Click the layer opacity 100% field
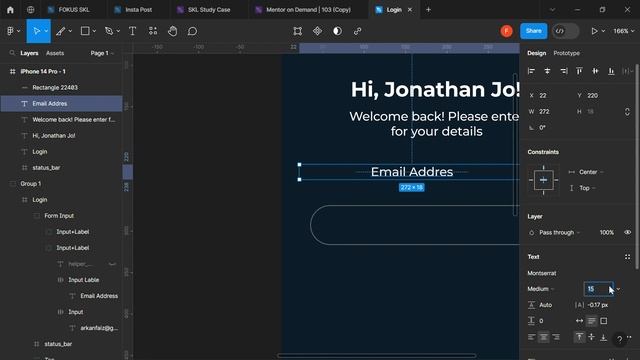 [607, 232]
